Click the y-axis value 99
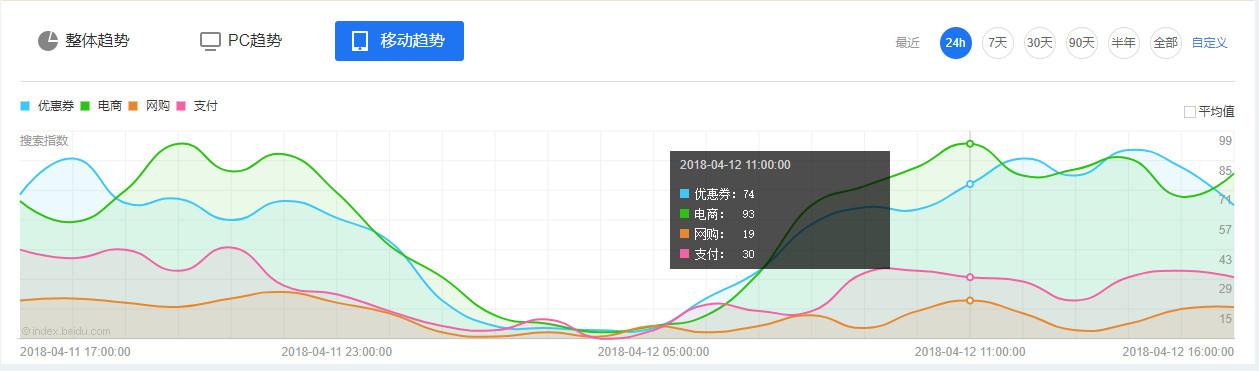Screen dimensions: 1259x371 [x=1225, y=142]
